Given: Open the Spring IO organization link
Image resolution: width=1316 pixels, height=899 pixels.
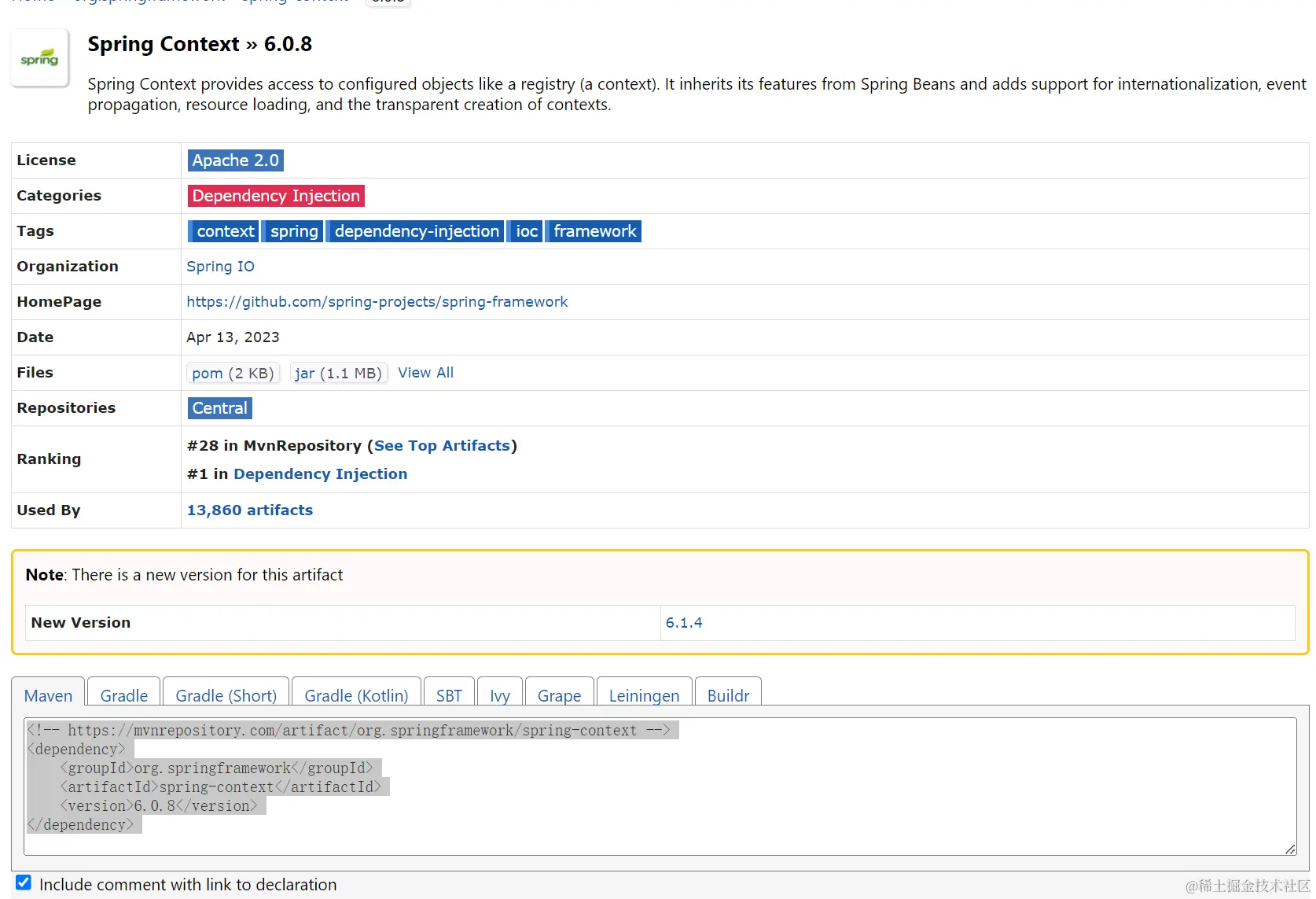Looking at the screenshot, I should [x=220, y=267].
